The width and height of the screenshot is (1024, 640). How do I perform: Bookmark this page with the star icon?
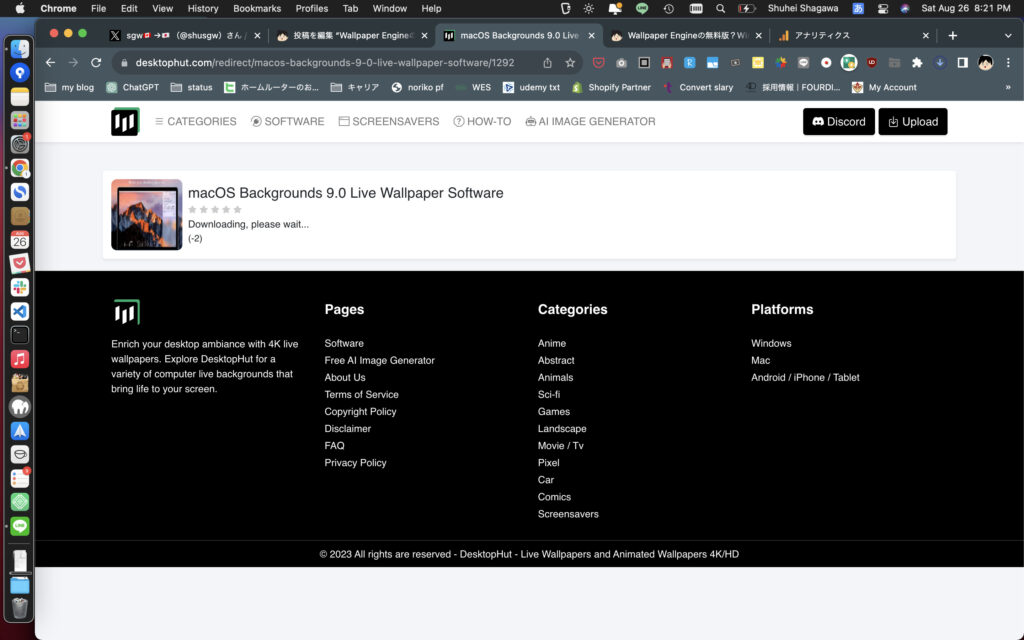(570, 63)
